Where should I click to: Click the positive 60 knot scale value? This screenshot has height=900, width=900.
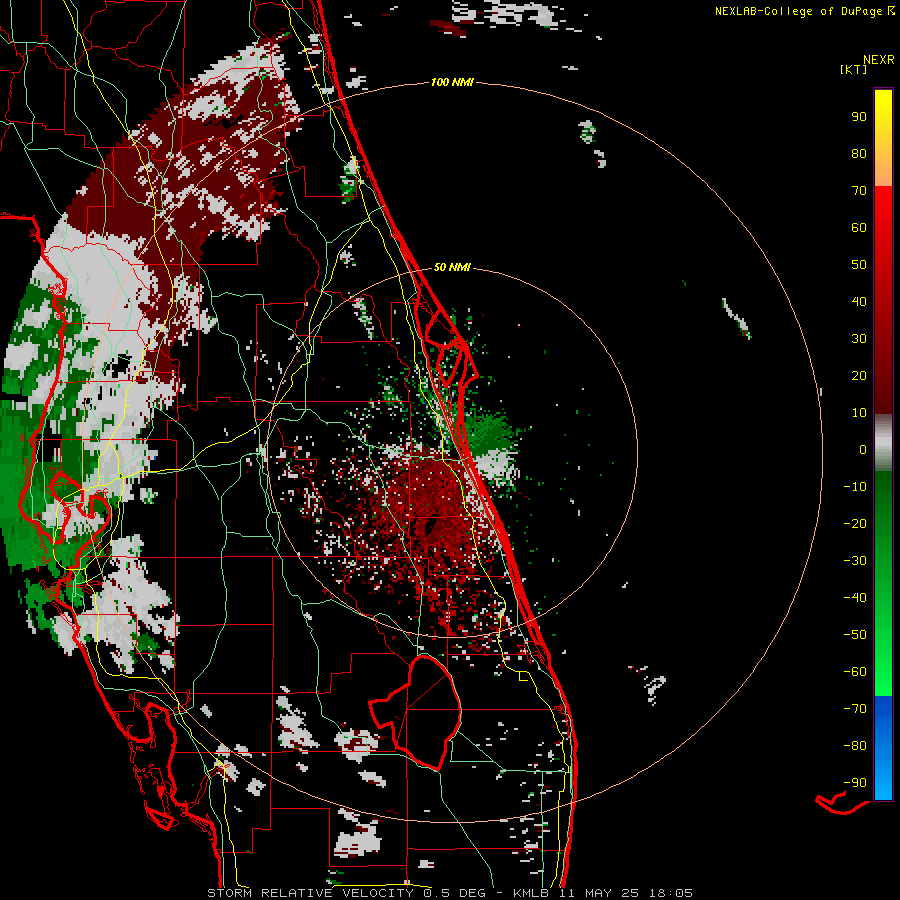tap(859, 227)
